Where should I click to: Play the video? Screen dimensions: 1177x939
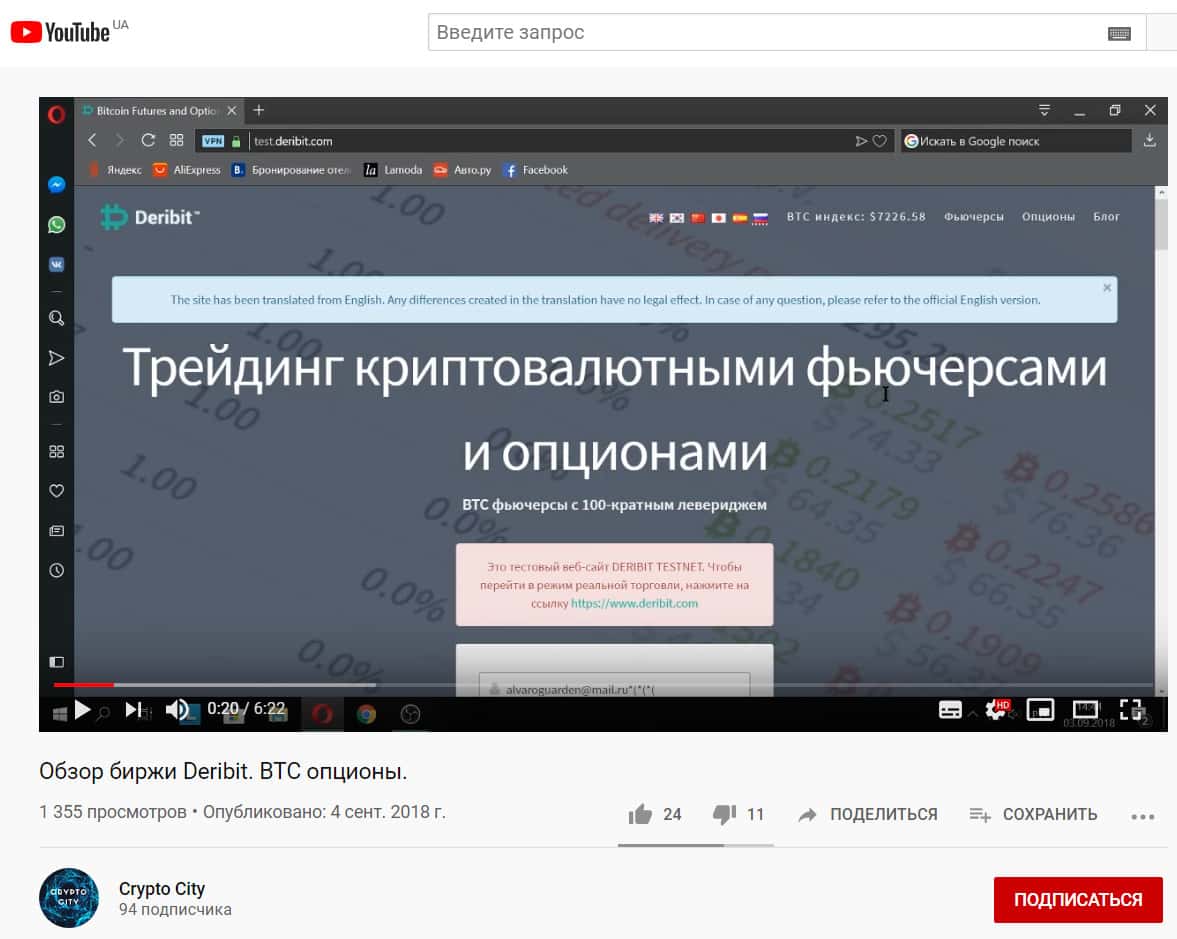(82, 709)
